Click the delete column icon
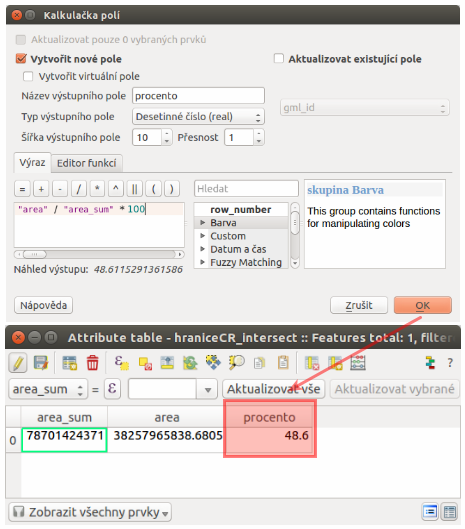 coord(312,363)
